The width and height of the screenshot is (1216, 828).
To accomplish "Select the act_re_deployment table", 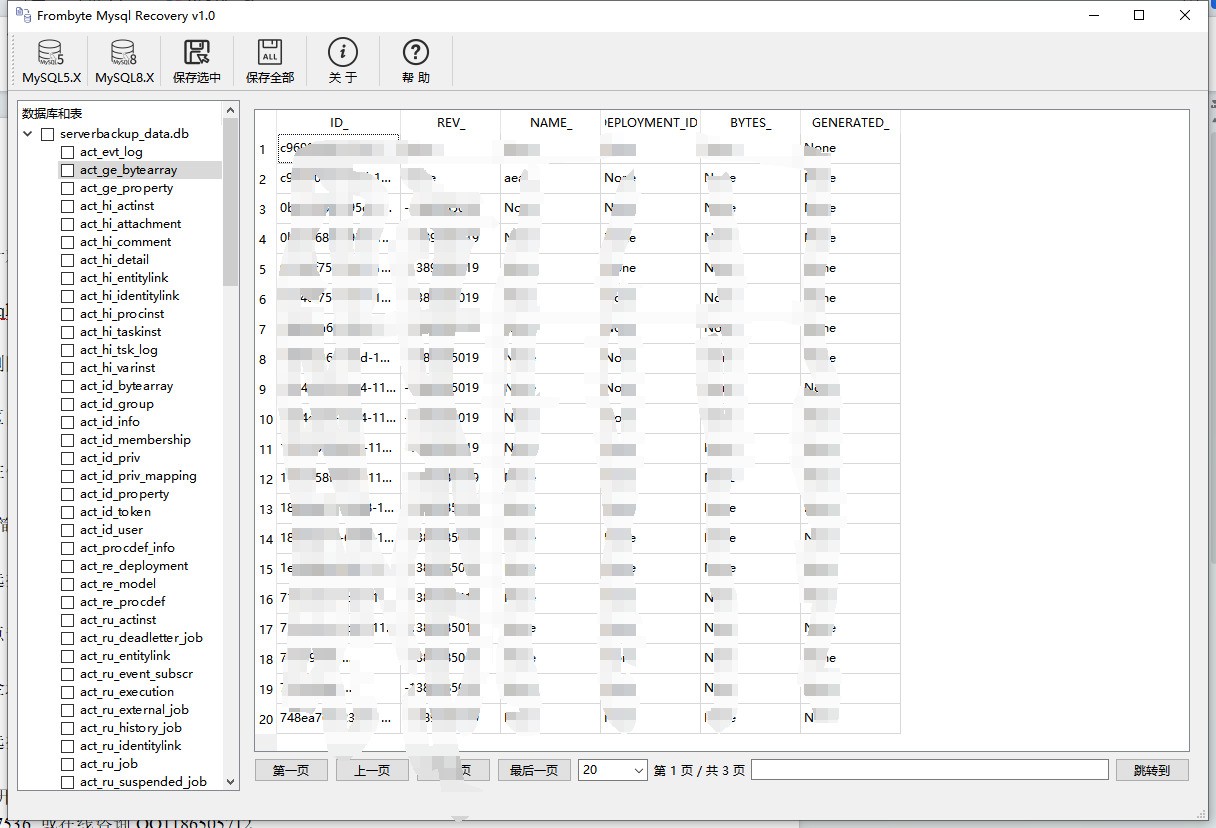I will click(134, 566).
